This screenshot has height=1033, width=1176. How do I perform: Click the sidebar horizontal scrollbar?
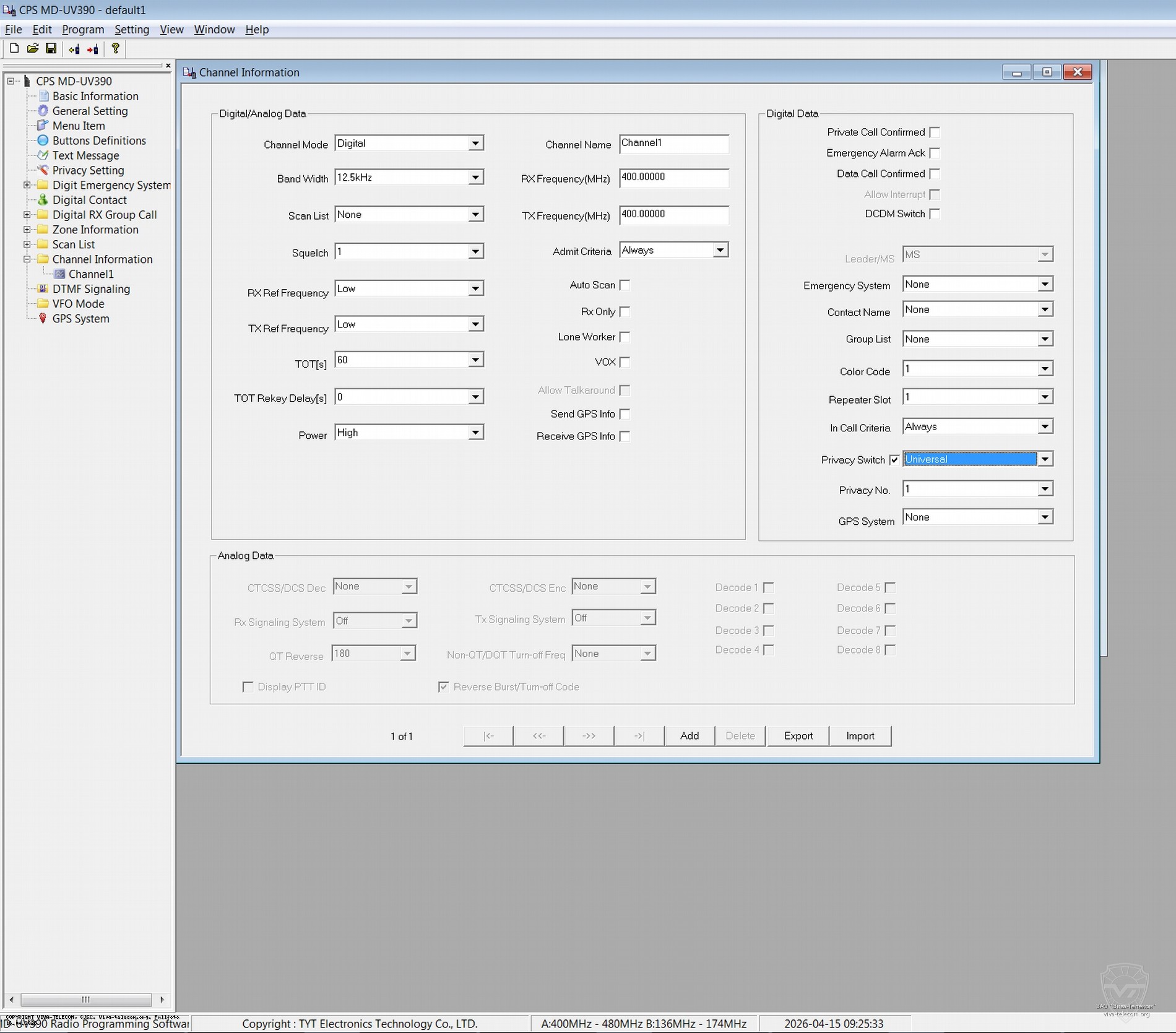(x=86, y=1000)
